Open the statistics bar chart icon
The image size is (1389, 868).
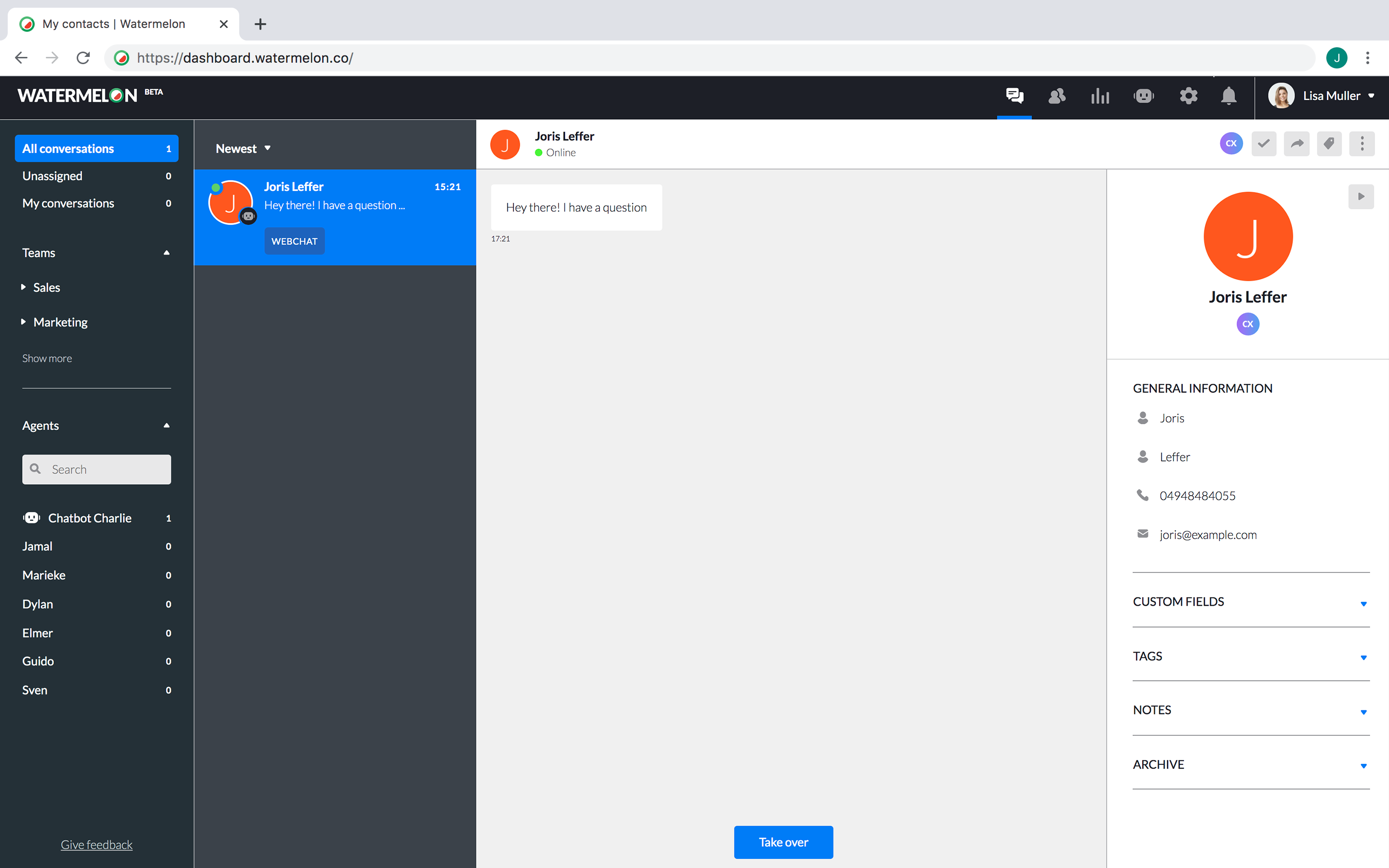[x=1100, y=96]
